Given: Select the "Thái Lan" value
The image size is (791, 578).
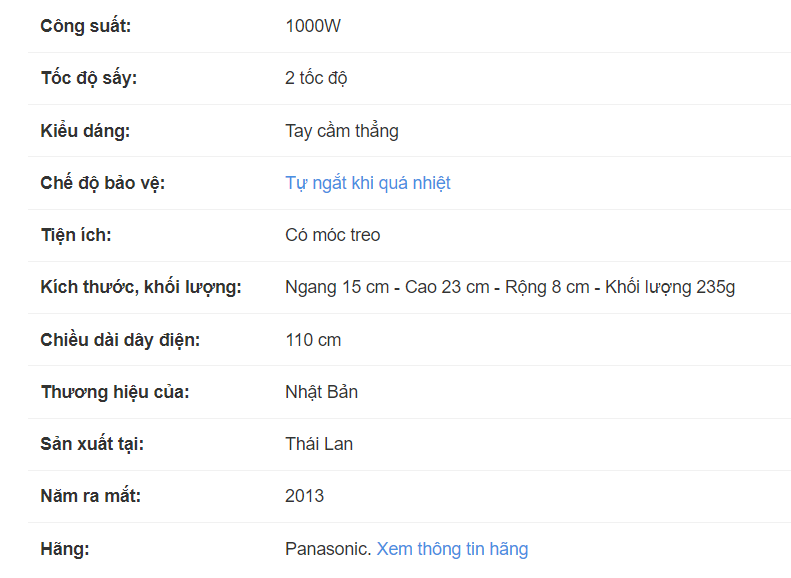Looking at the screenshot, I should pyautogui.click(x=318, y=444).
